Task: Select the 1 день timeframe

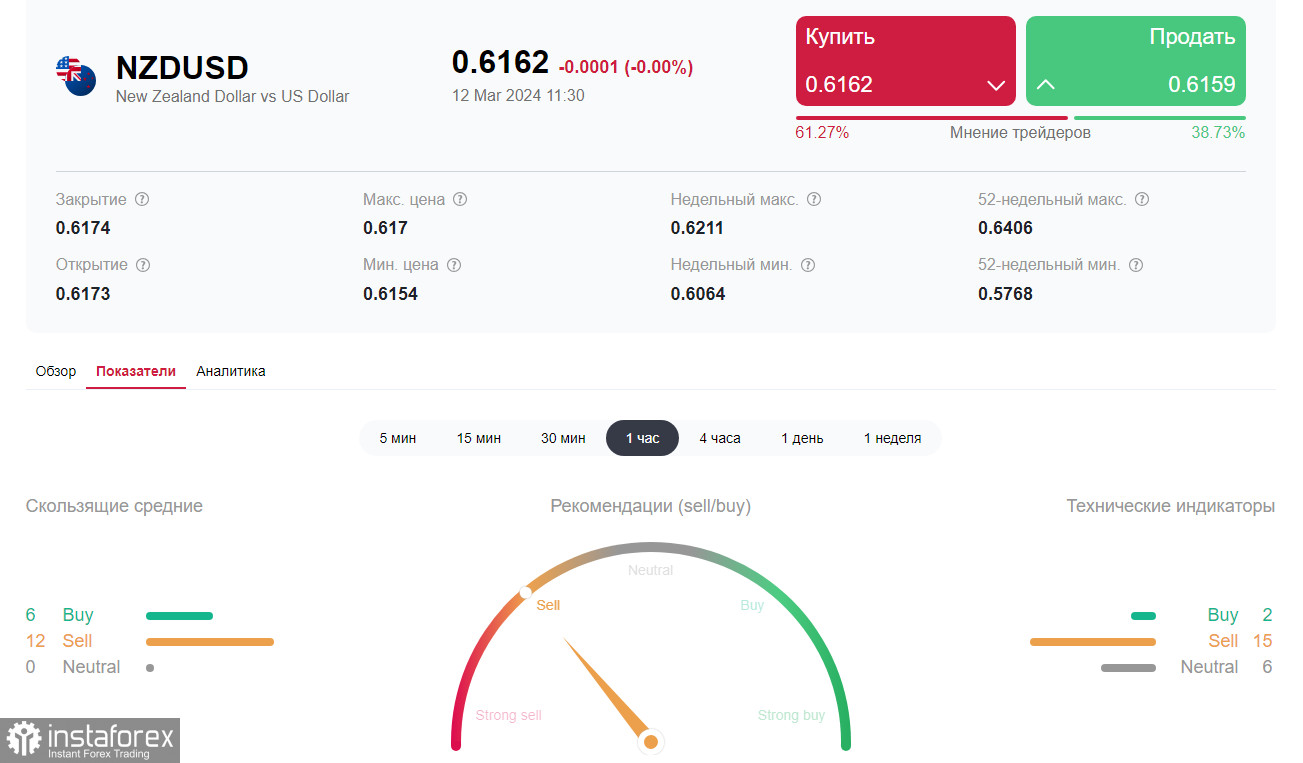Action: 802,438
